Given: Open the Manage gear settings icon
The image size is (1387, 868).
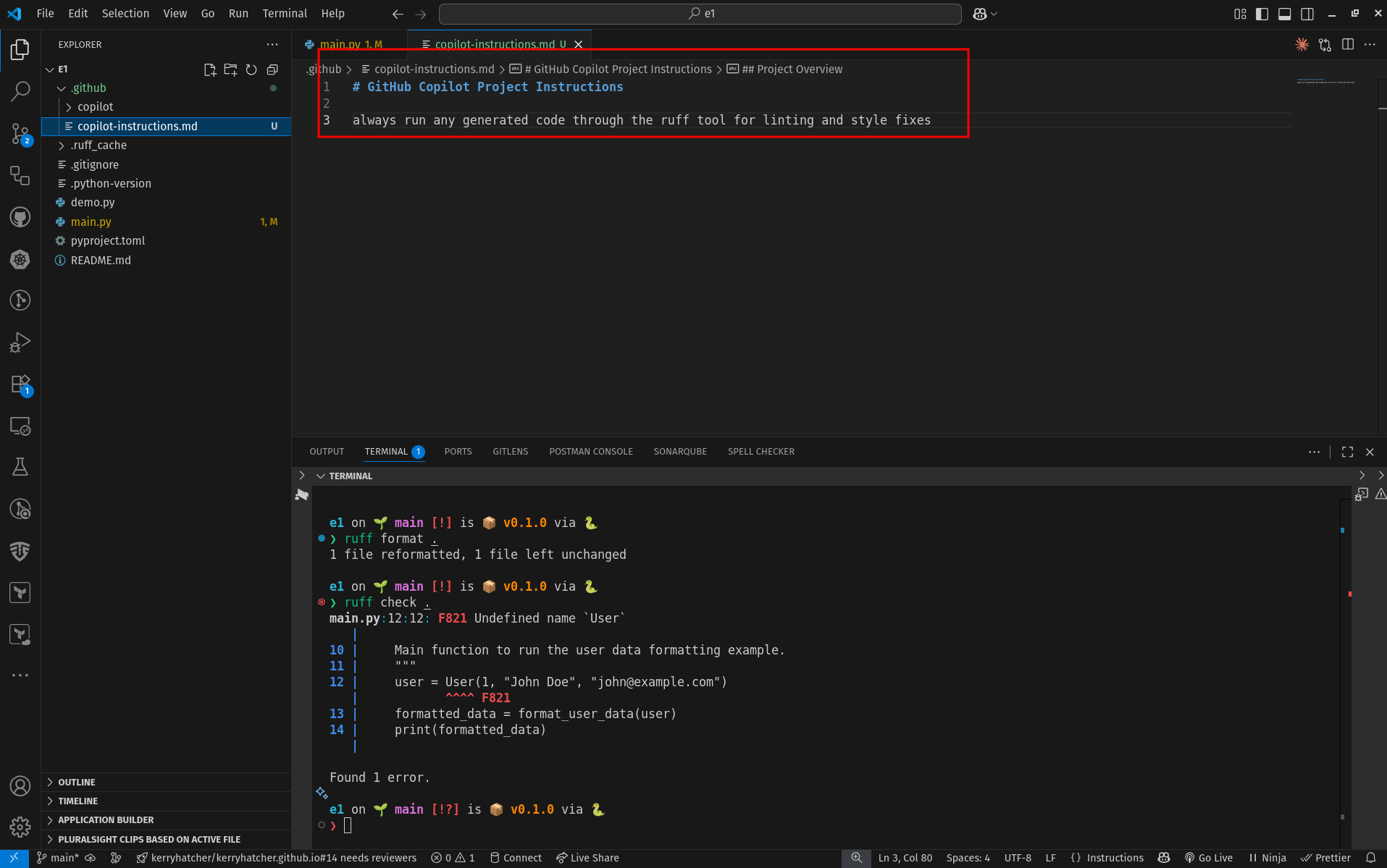Looking at the screenshot, I should click(x=20, y=826).
